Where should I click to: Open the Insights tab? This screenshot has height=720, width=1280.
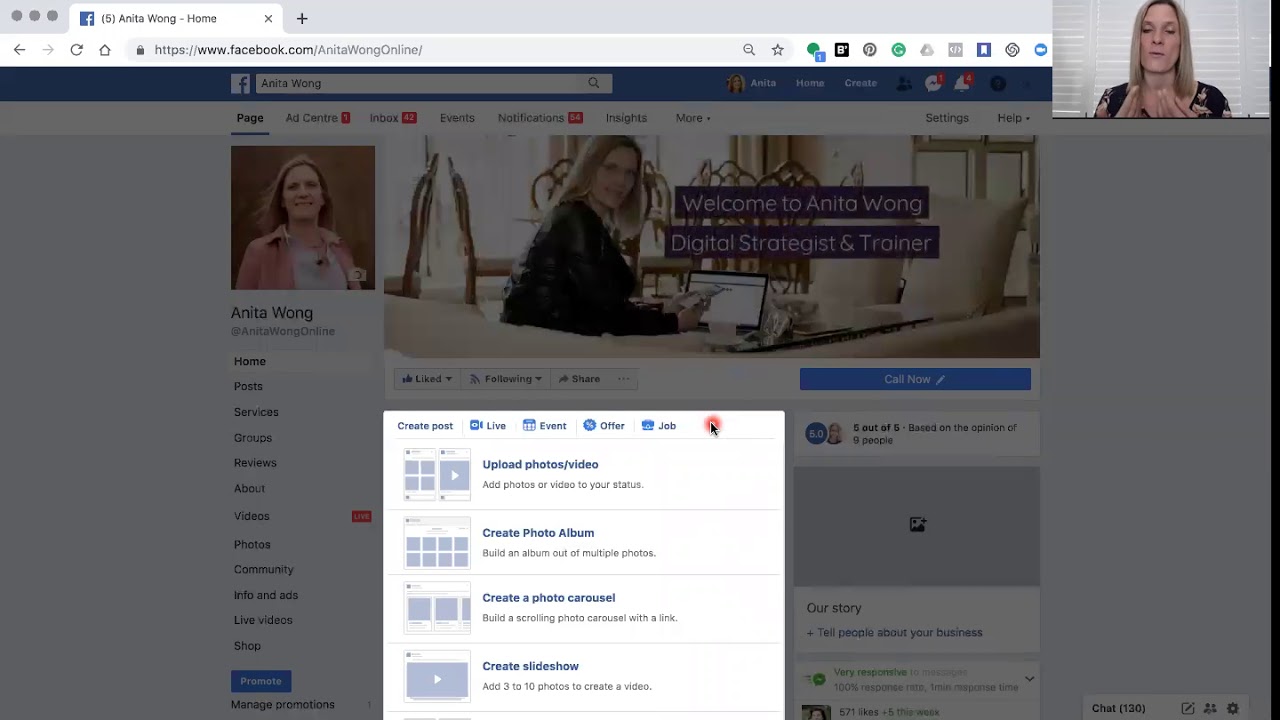(626, 118)
